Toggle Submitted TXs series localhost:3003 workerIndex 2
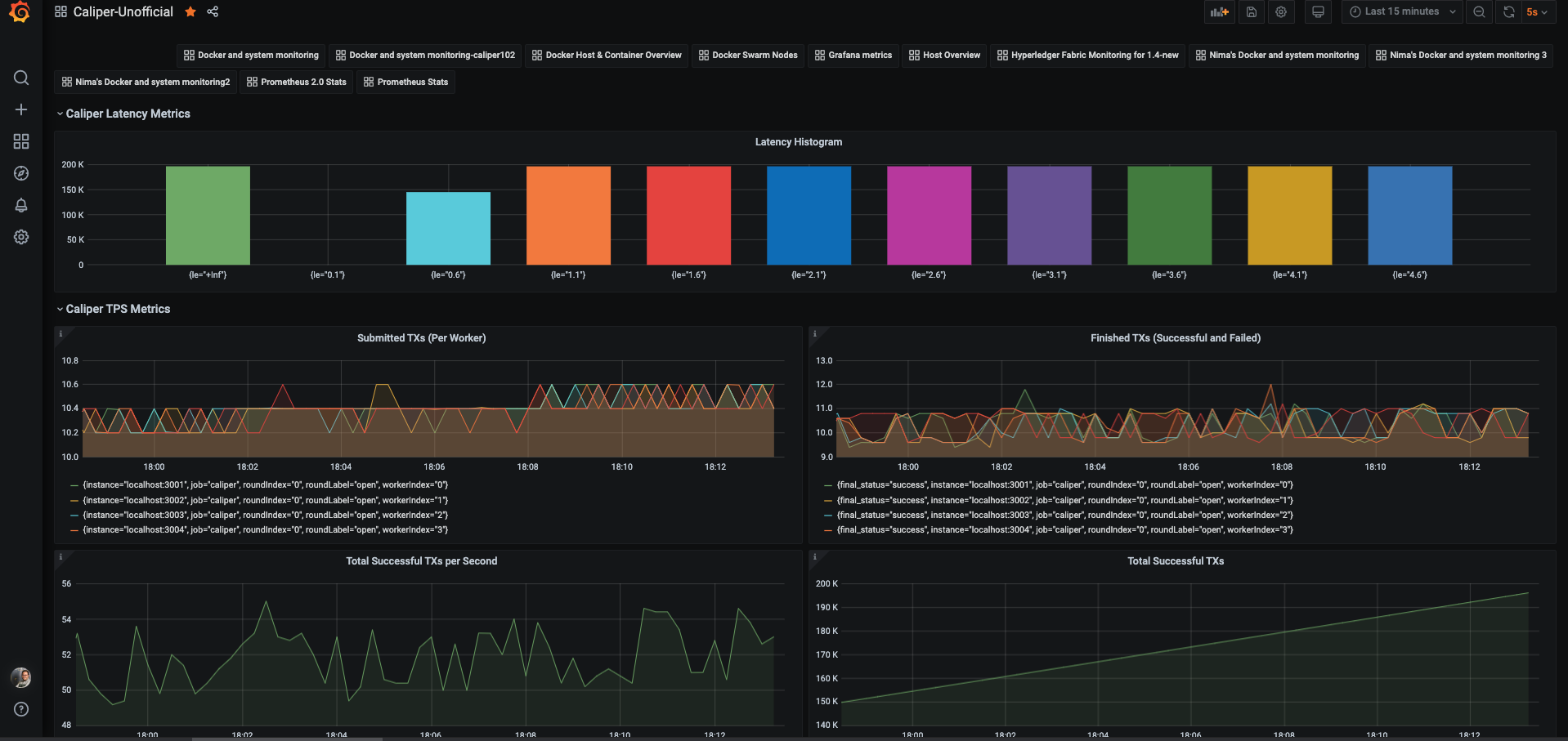Image resolution: width=1568 pixels, height=741 pixels. [x=266, y=515]
